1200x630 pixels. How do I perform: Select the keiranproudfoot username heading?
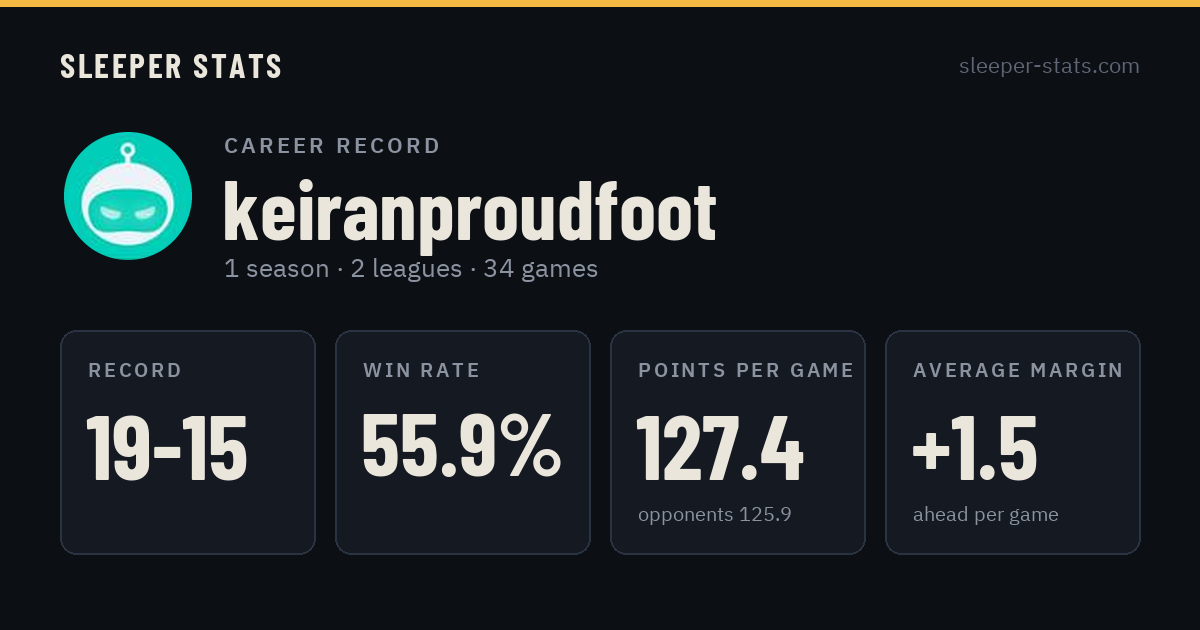(470, 212)
